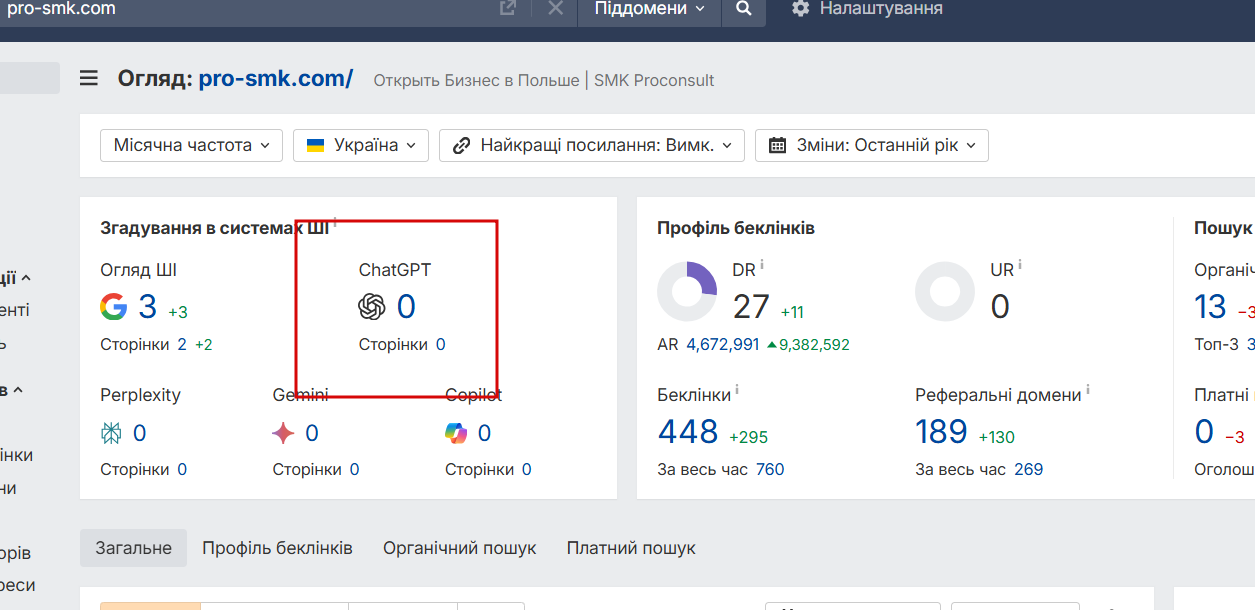Click the search magnifier icon
The image size is (1255, 610).
pyautogui.click(x=743, y=9)
